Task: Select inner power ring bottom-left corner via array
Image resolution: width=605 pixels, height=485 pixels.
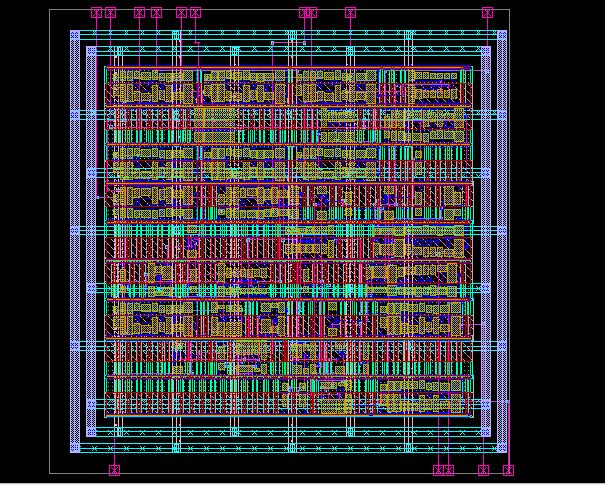Action: tap(91, 432)
